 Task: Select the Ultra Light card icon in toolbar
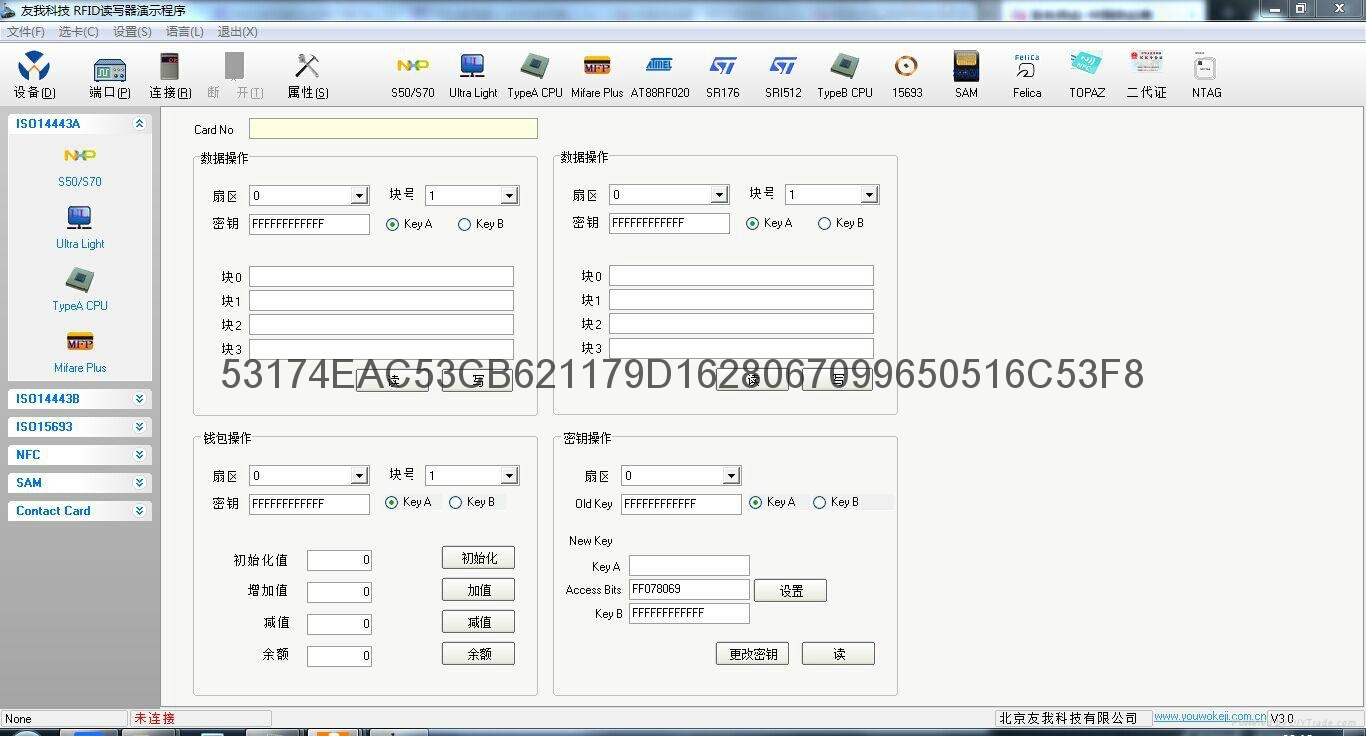click(472, 75)
